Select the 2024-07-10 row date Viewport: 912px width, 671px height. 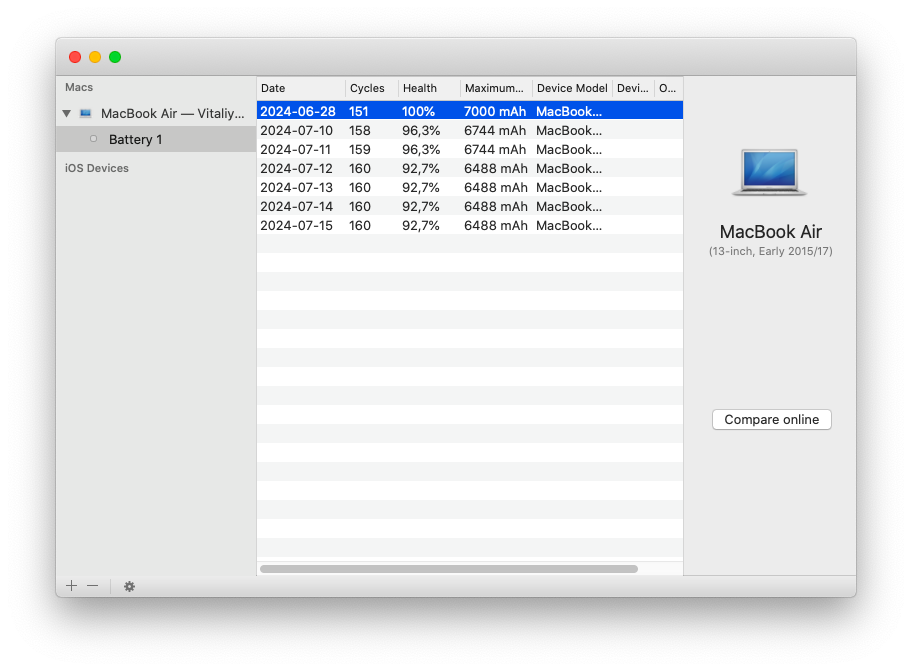297,130
